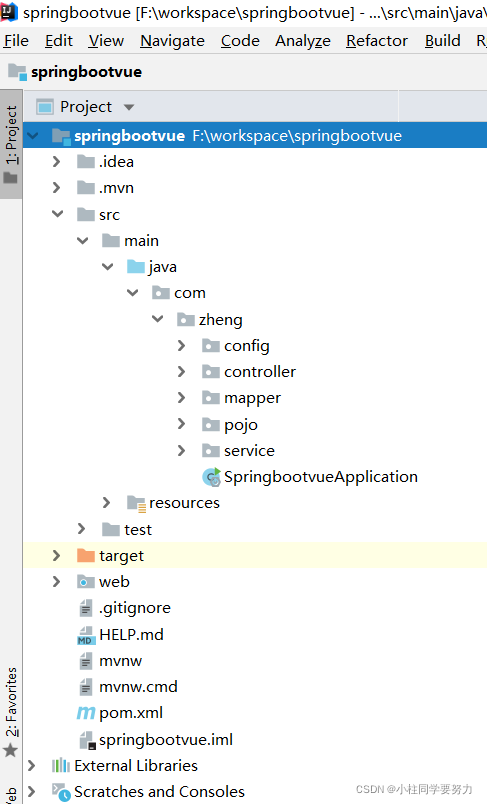This screenshot has width=487, height=804.
Task: Click the External Libraries icon
Action: [60, 766]
